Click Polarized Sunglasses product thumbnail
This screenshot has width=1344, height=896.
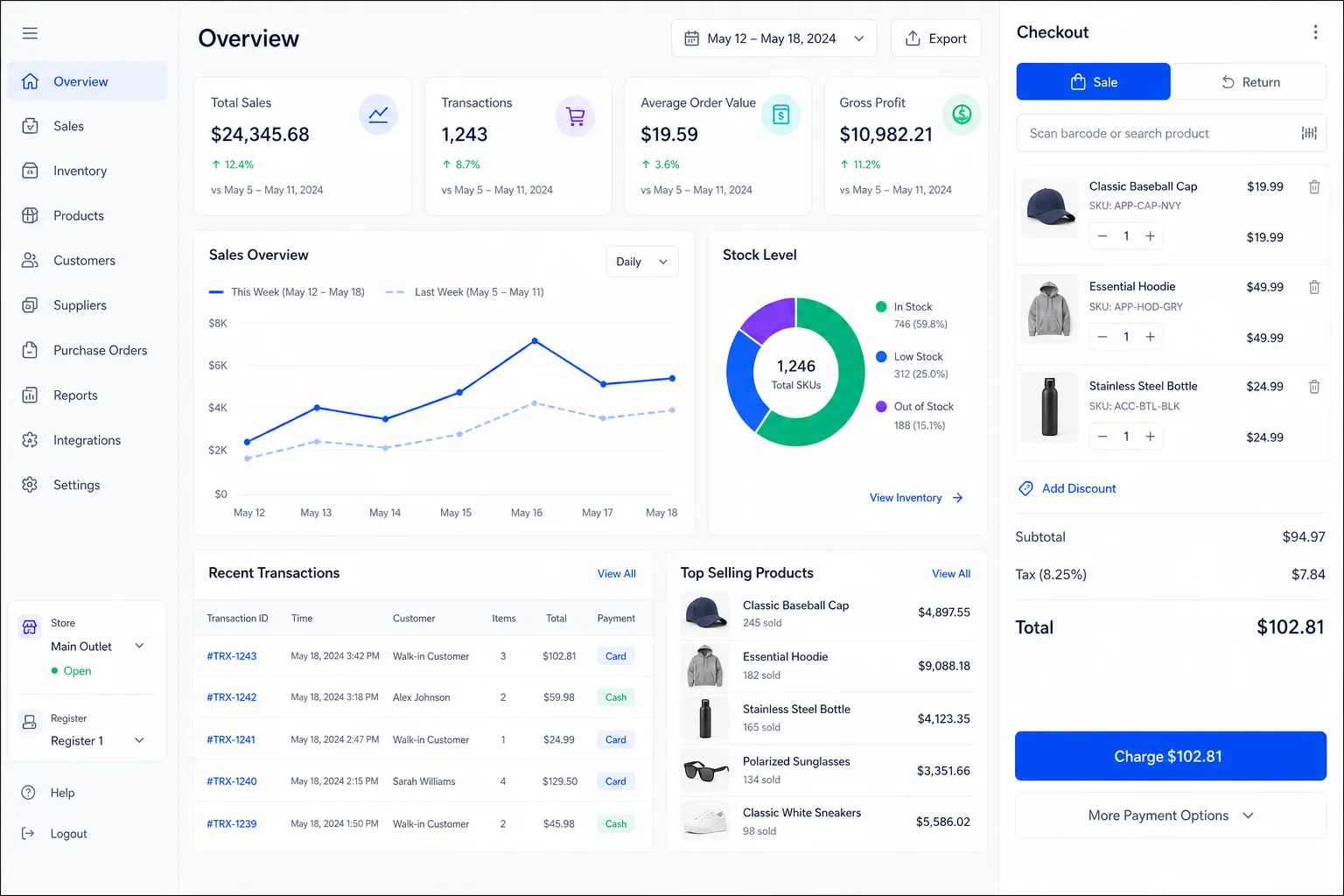click(x=705, y=771)
